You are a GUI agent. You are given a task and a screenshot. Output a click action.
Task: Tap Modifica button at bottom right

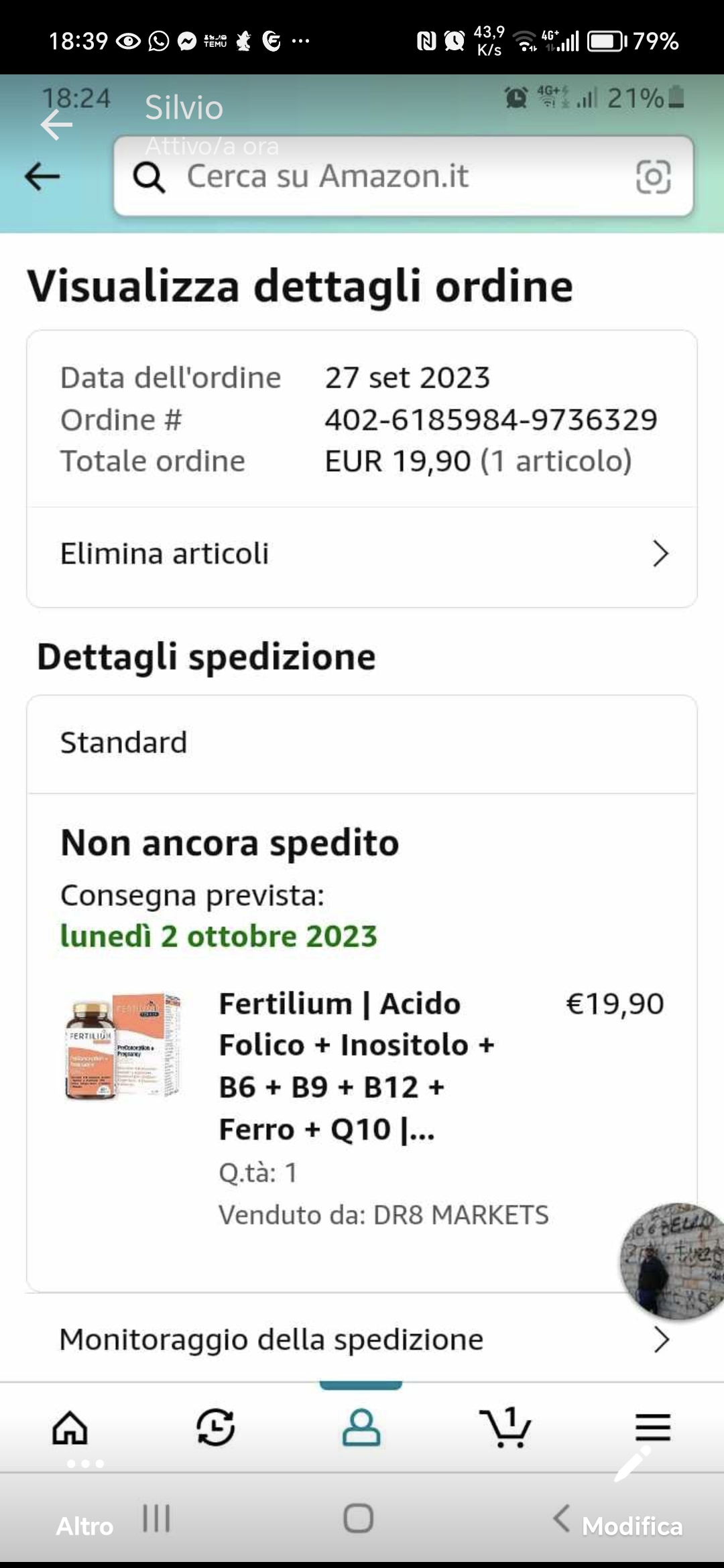coord(632,1526)
